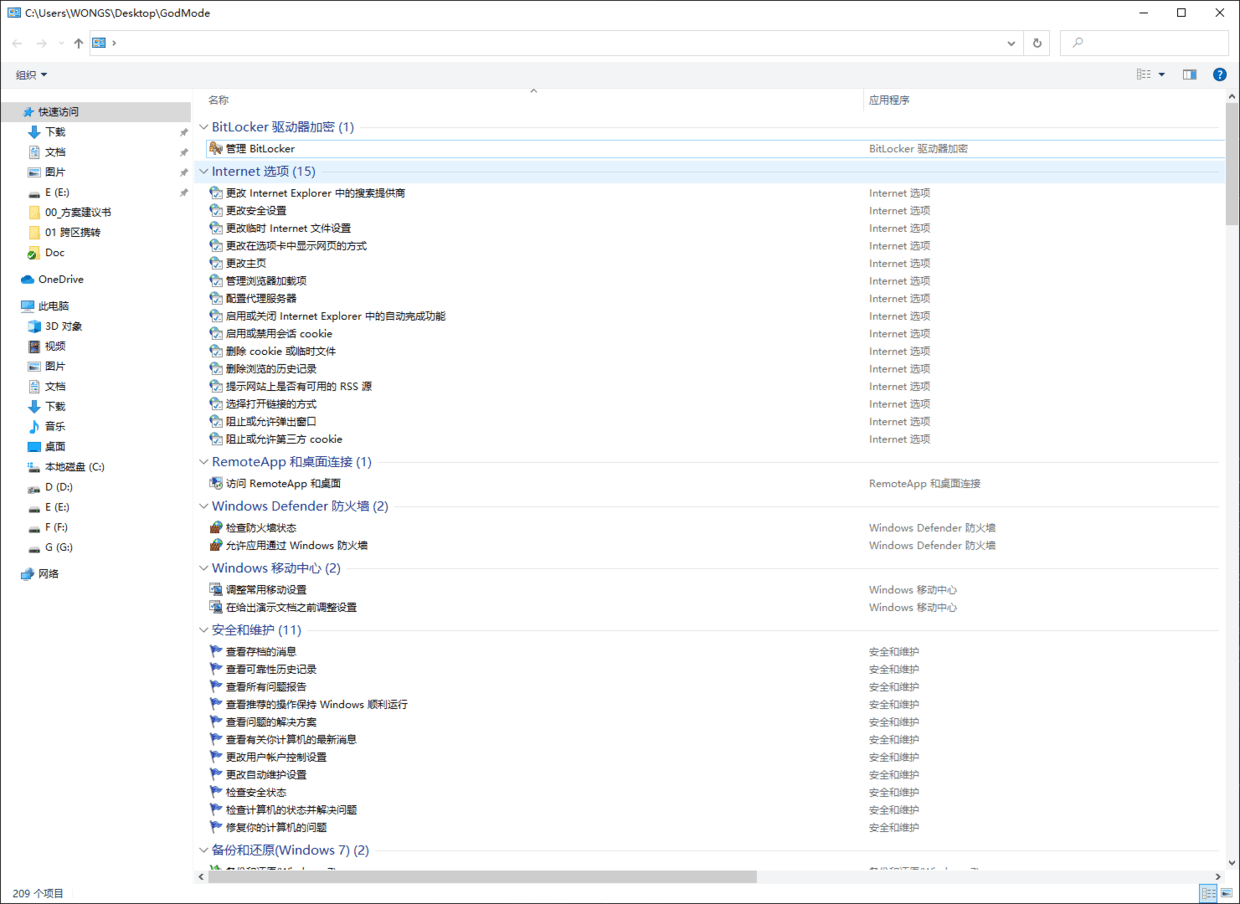Select 更改自动维护设置 entry
This screenshot has width=1240, height=904.
tap(266, 775)
